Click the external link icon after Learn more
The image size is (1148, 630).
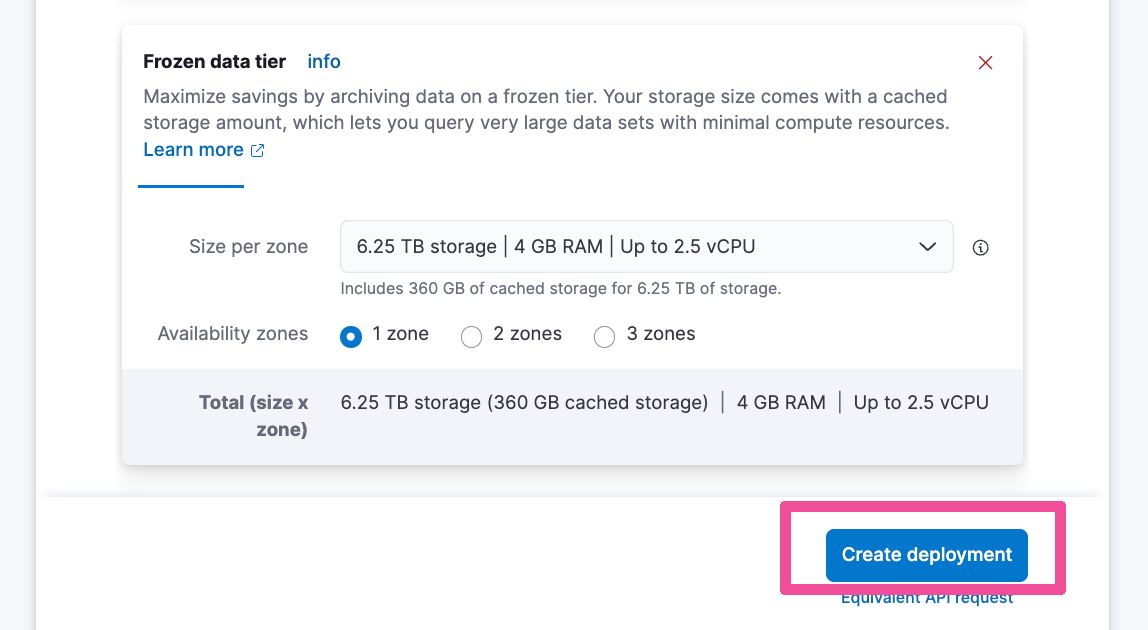258,150
